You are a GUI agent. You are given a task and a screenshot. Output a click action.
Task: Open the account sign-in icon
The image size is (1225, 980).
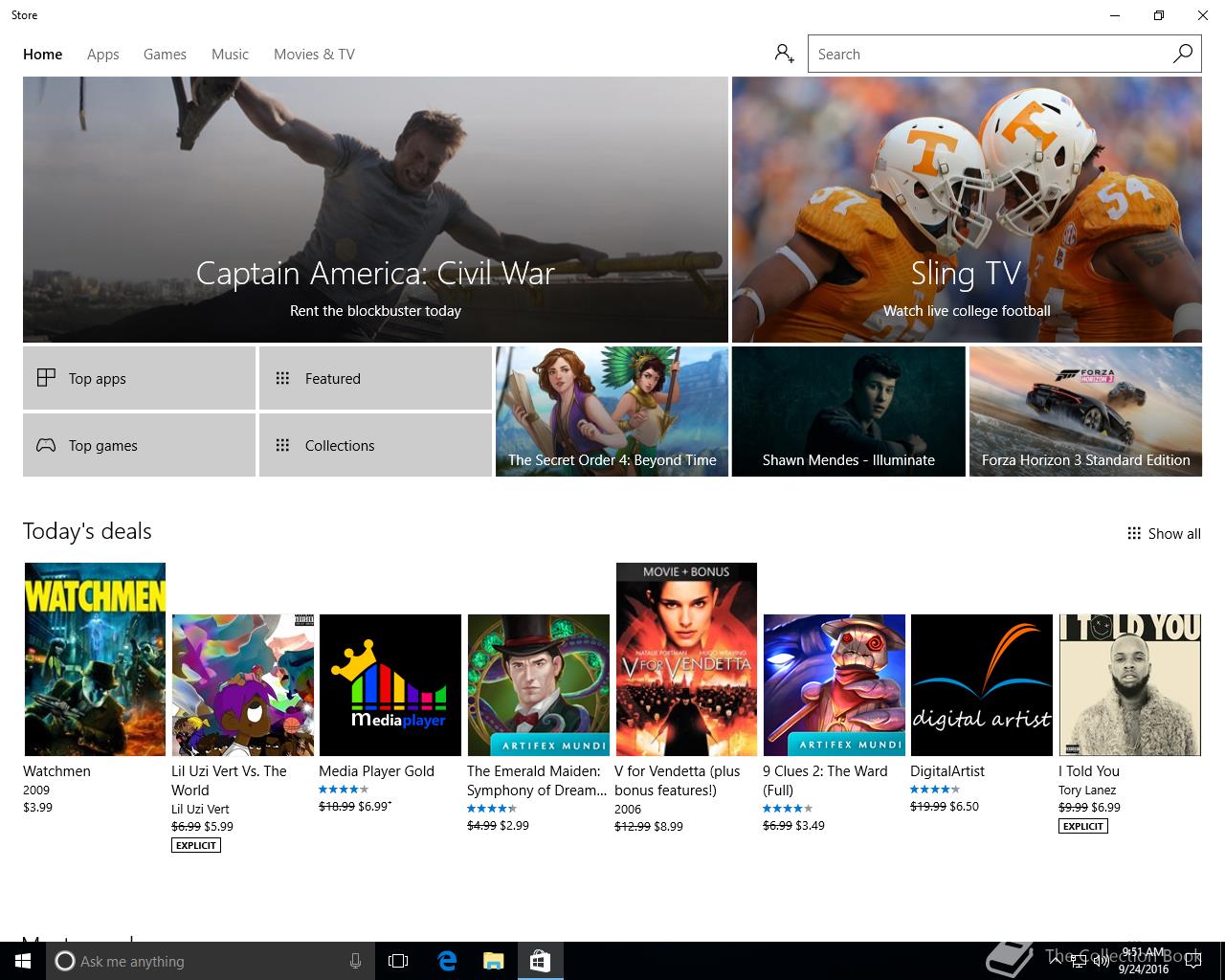pos(785,54)
